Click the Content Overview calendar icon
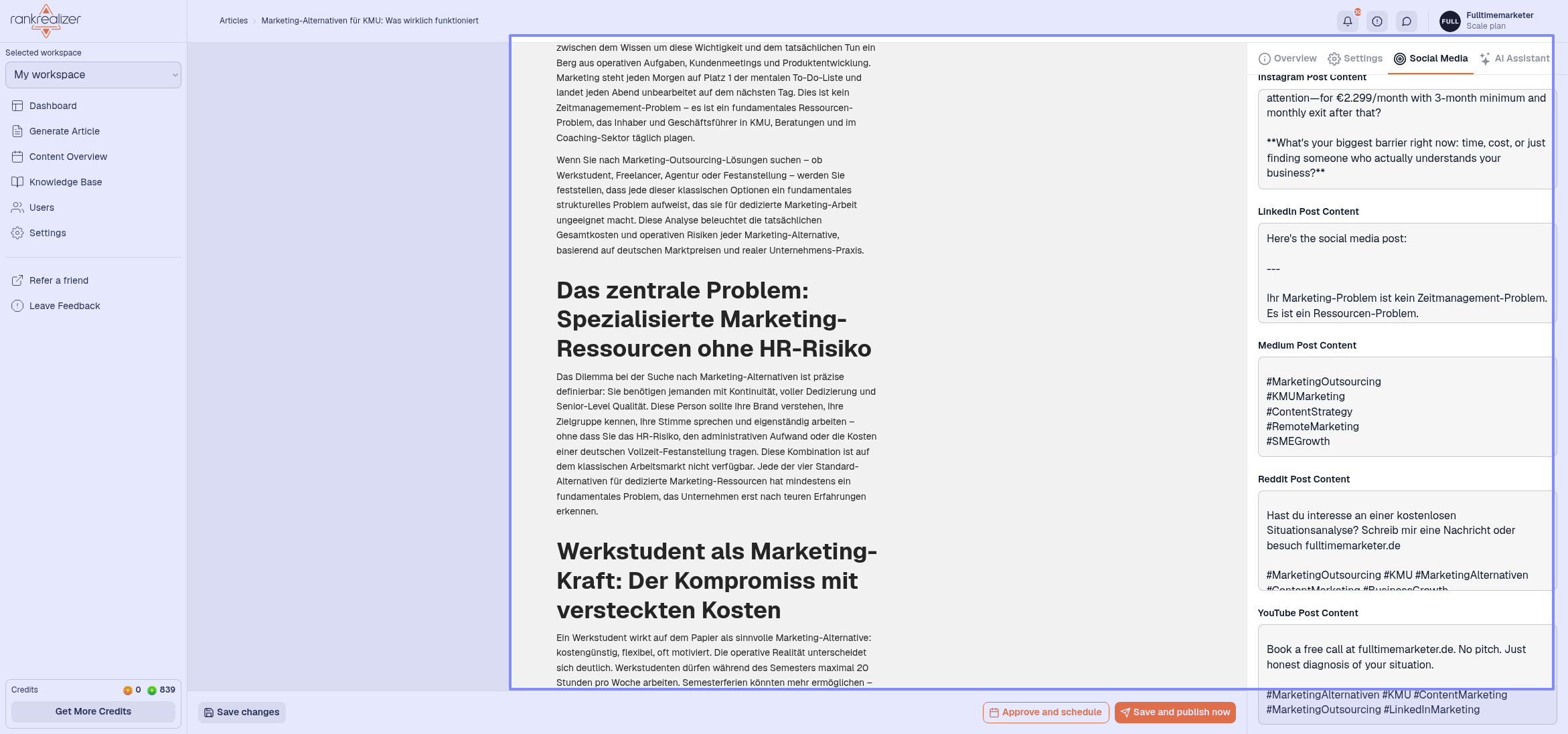The width and height of the screenshot is (1568, 734). coord(17,157)
